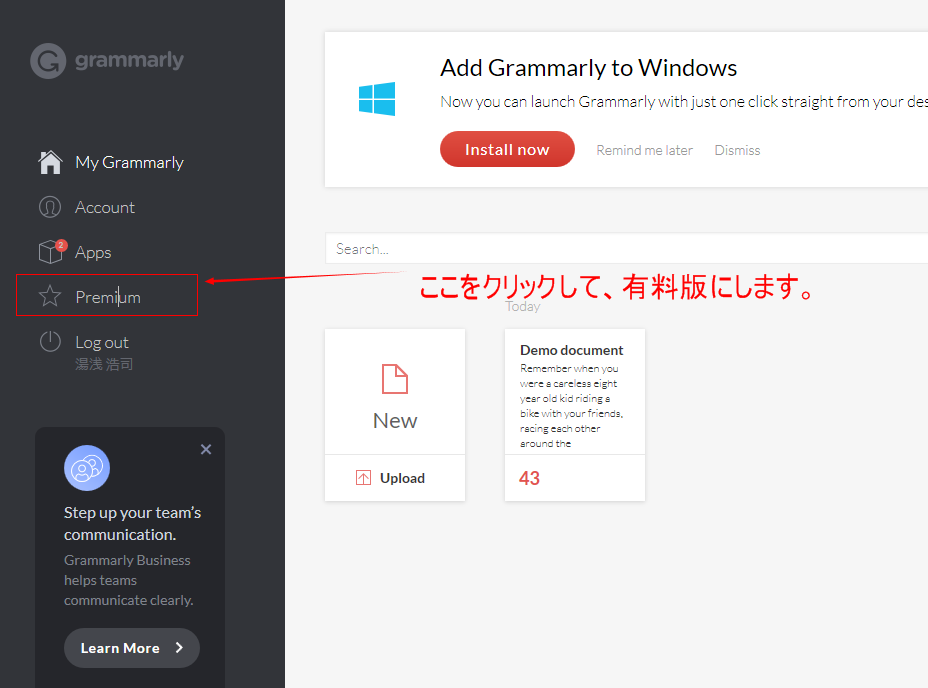The height and width of the screenshot is (688, 928).
Task: Click the 湯浅 浩司 user name
Action: point(104,364)
